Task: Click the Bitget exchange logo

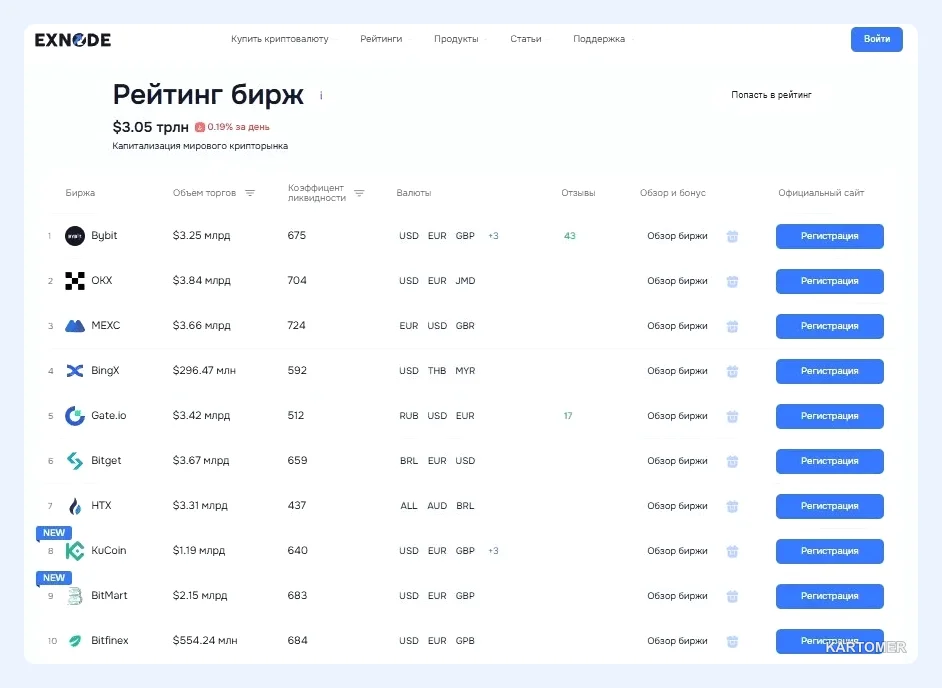Action: coord(75,461)
